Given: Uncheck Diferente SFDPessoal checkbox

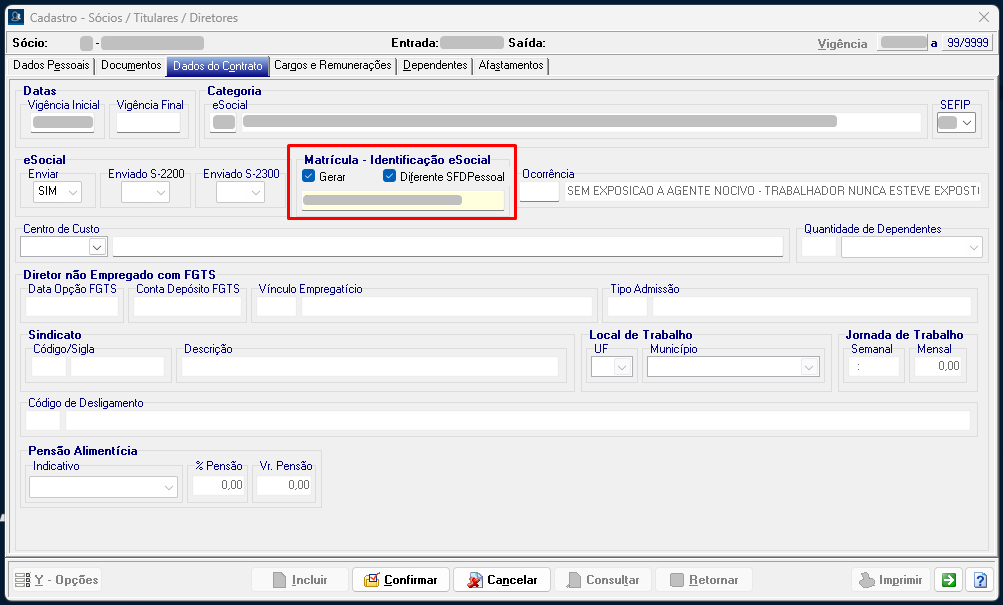Looking at the screenshot, I should [390, 176].
